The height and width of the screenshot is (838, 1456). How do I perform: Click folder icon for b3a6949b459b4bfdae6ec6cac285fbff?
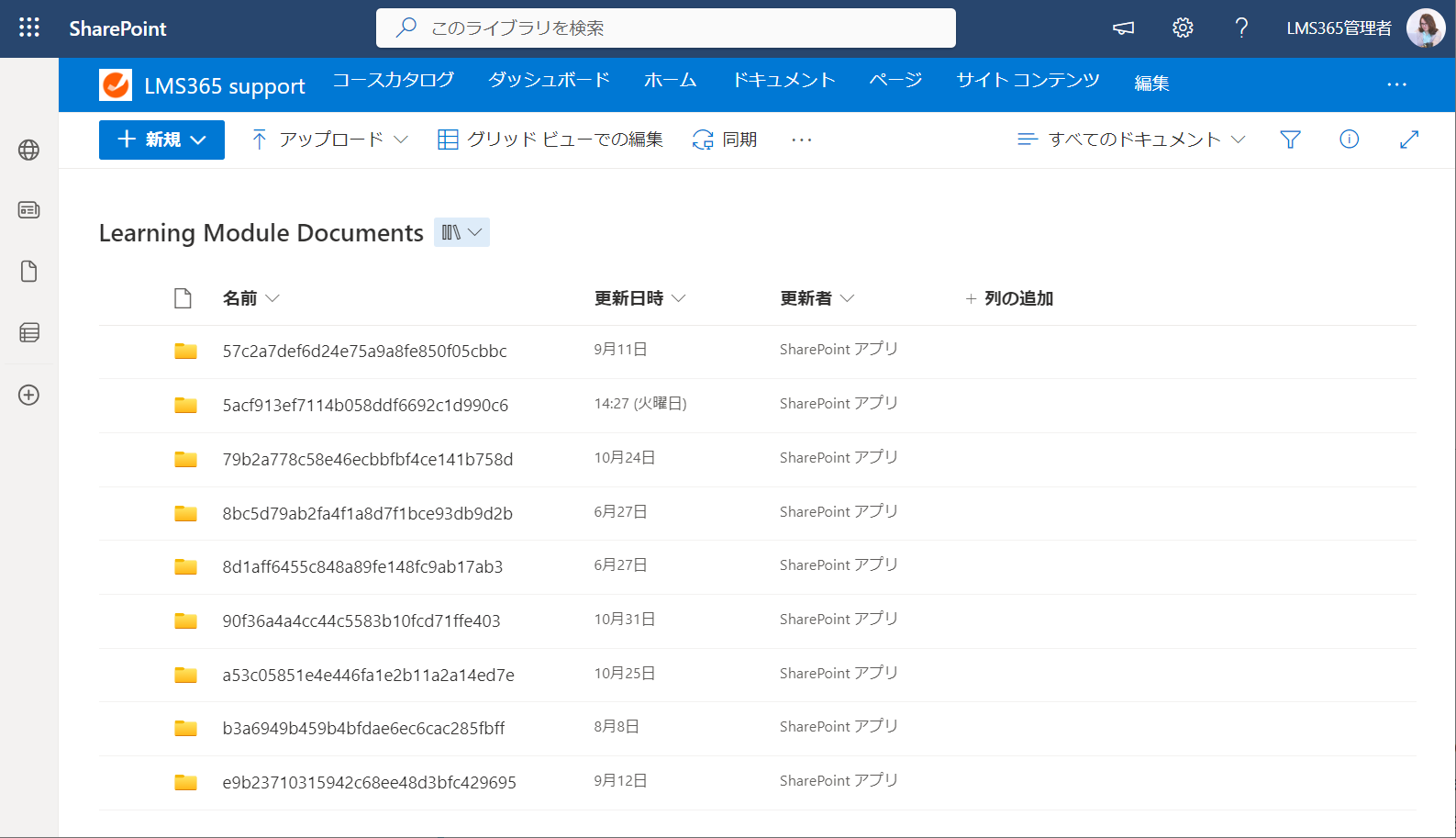tap(185, 728)
